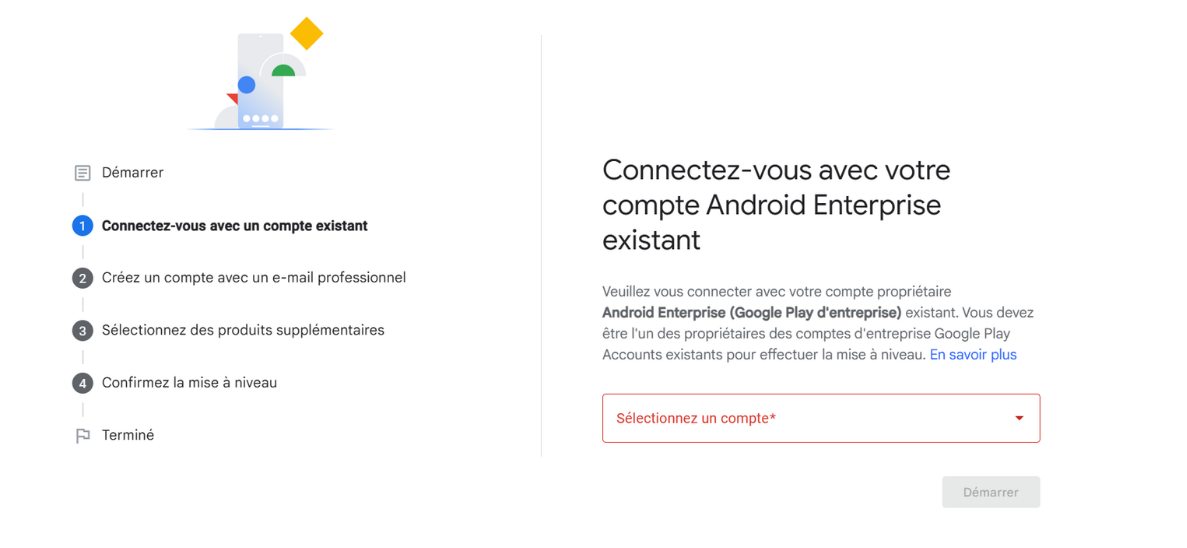The height and width of the screenshot is (548, 1187).
Task: Click the blue step 1 circle icon
Action: (82, 226)
